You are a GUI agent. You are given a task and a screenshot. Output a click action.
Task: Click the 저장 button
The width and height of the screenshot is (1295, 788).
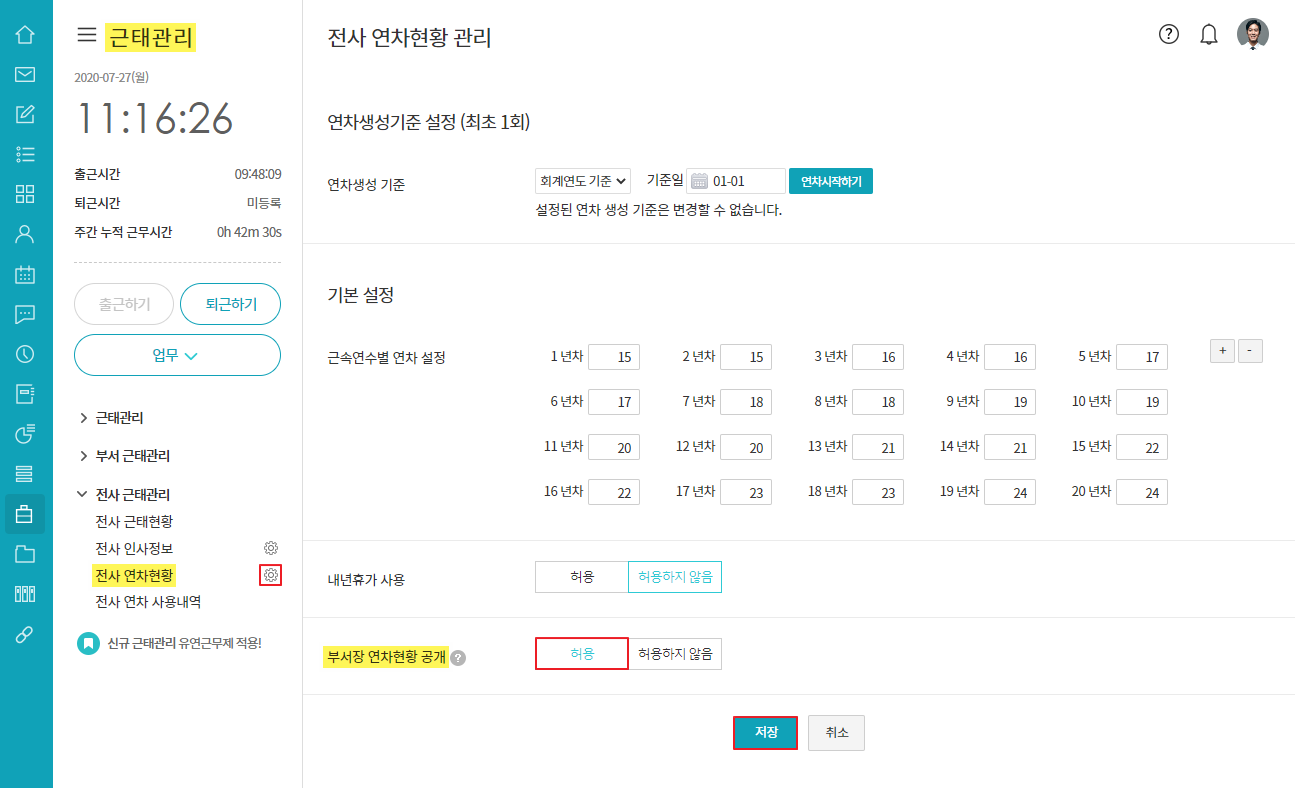point(765,733)
